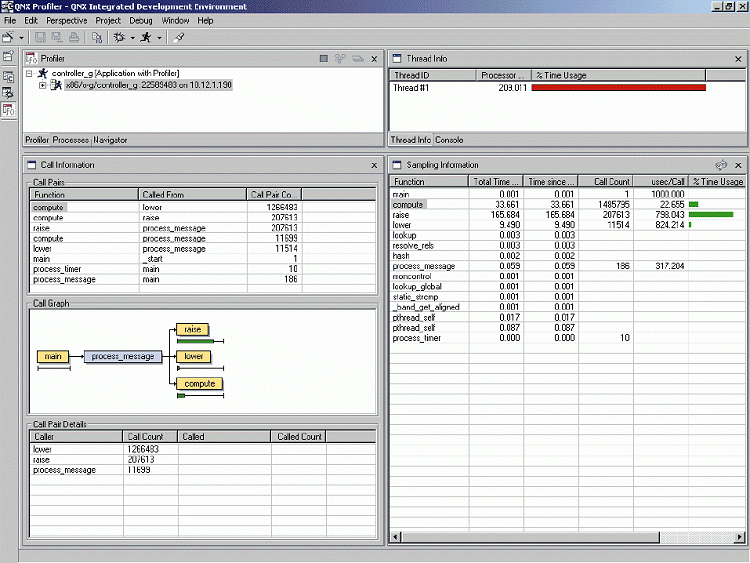Close the Call Information view
Viewport: 750px width, 563px height.
pos(374,165)
